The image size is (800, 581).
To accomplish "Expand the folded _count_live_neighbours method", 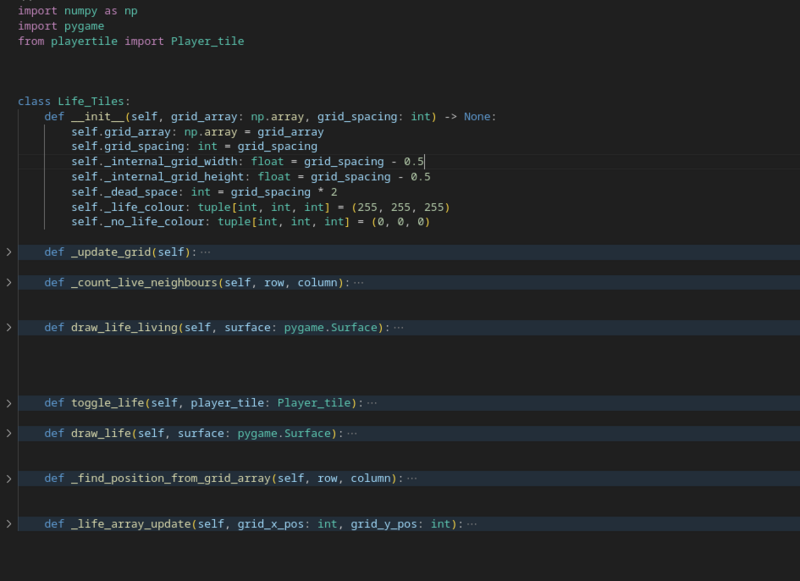I will point(9,283).
